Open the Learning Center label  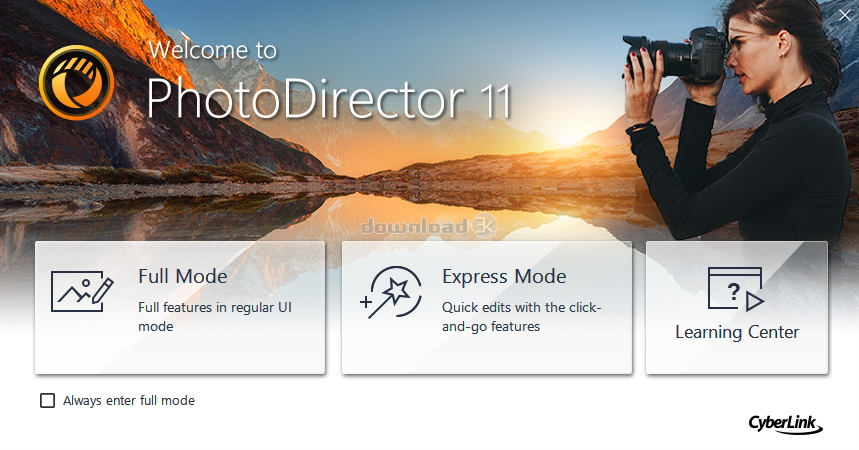click(x=737, y=333)
